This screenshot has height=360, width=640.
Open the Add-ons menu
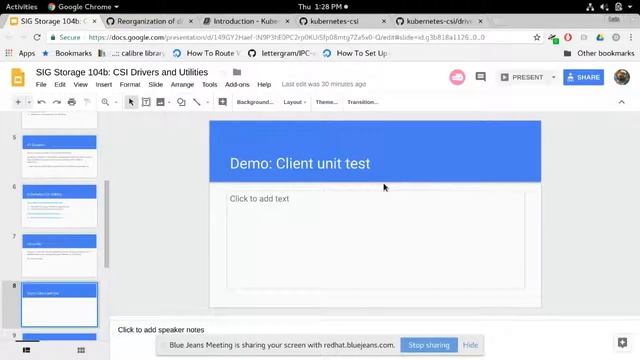coord(237,84)
